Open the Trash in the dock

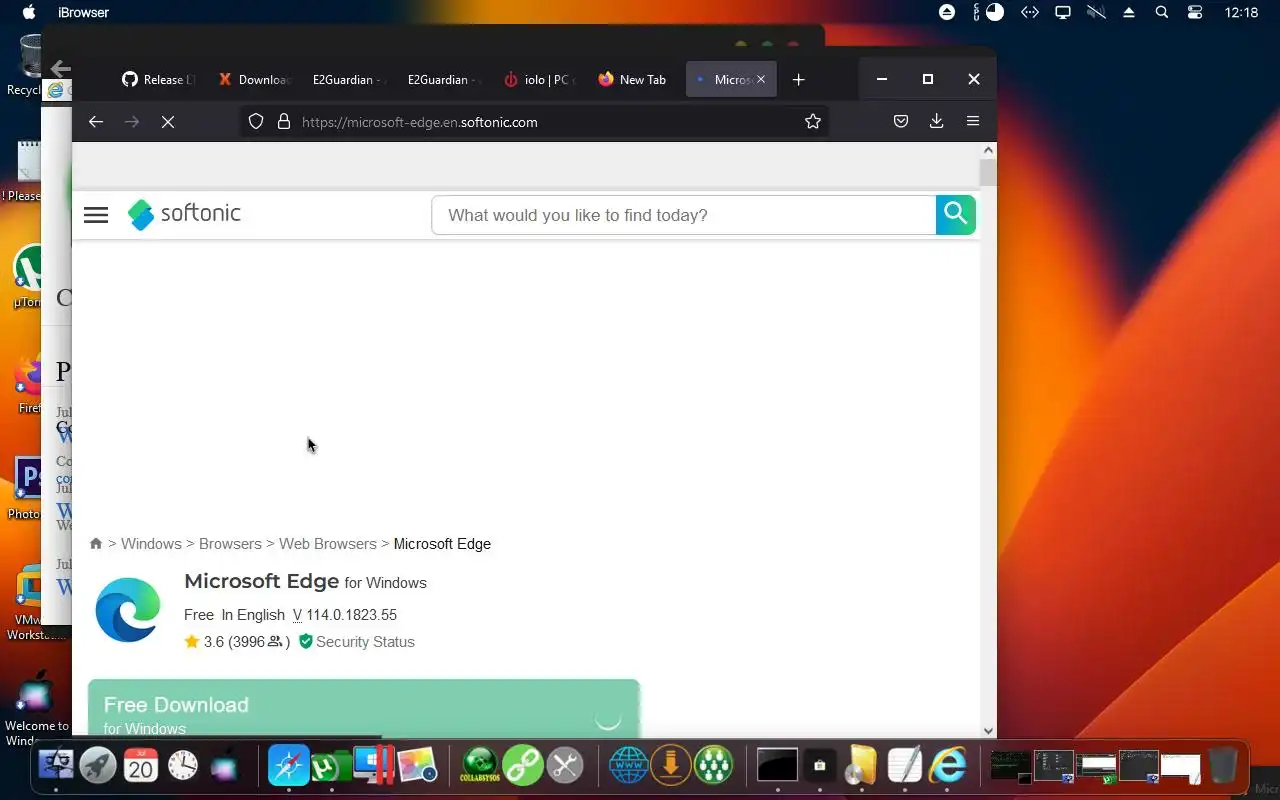click(1222, 766)
